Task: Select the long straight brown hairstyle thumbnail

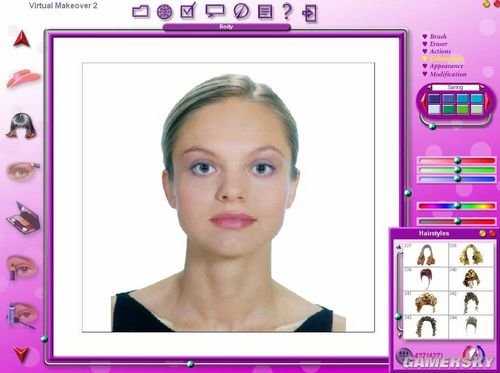Action: tap(426, 255)
